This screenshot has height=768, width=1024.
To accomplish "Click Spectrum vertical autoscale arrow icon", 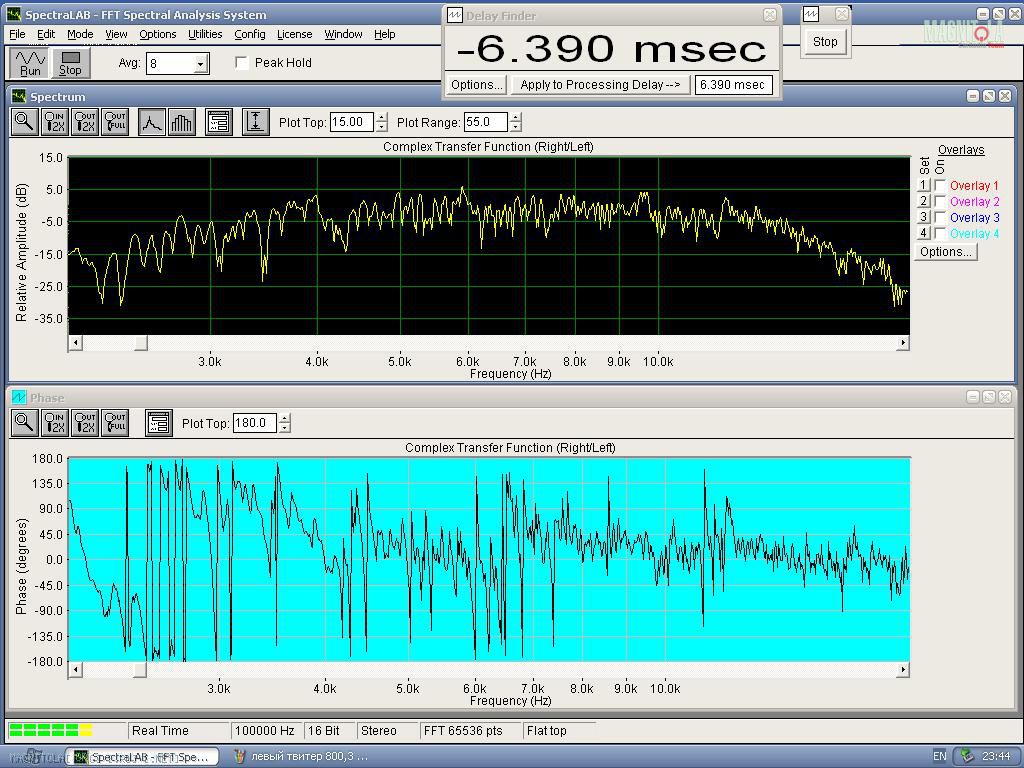I will tap(255, 122).
